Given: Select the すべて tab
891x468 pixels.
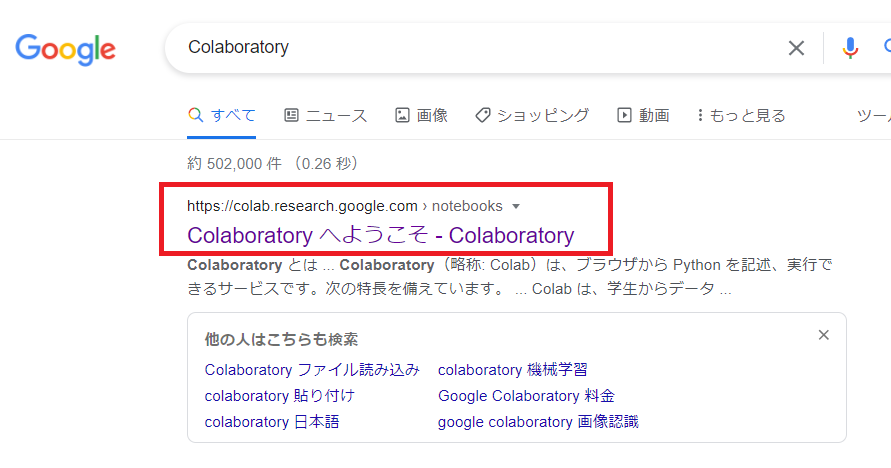Looking at the screenshot, I should (222, 116).
